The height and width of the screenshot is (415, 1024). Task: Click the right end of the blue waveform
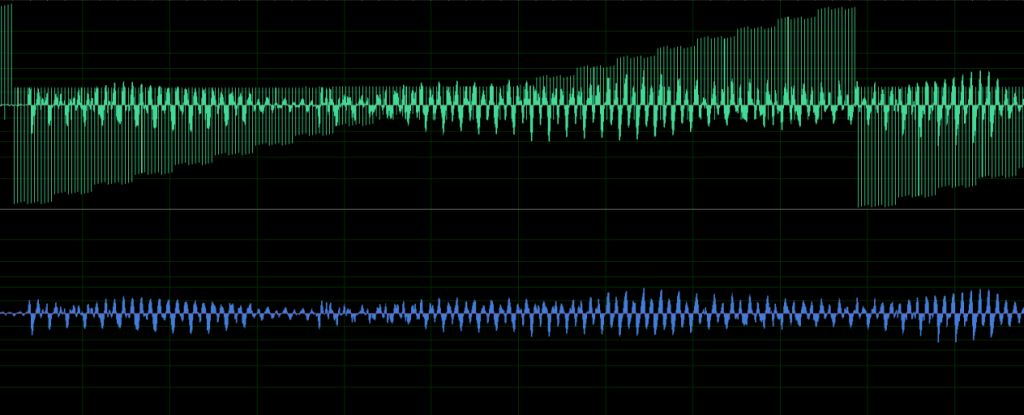pos(1018,312)
